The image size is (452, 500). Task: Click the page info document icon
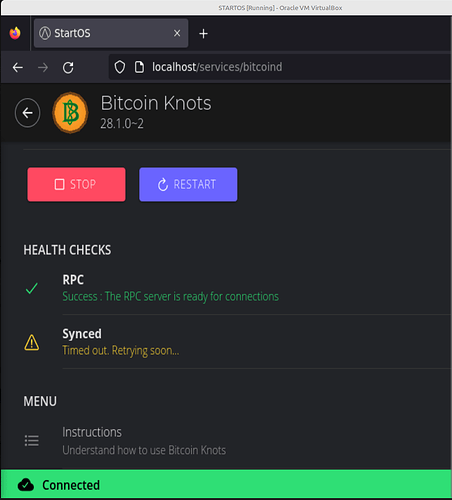coord(139,67)
